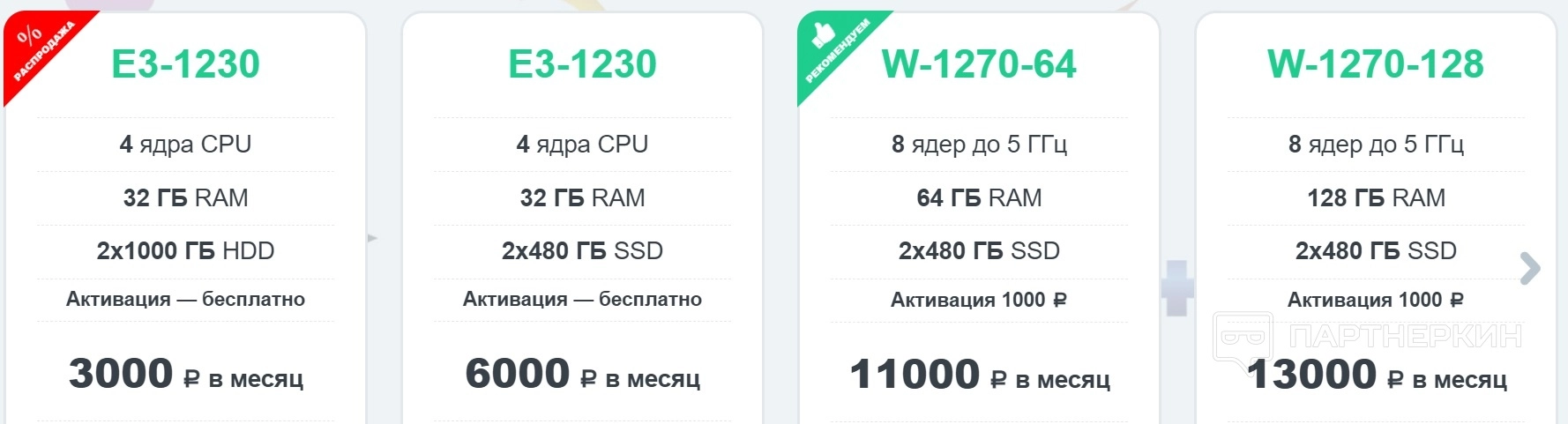1568x424 pixels.
Task: Advance the carousel with the right chevron
Action: click(x=1531, y=269)
